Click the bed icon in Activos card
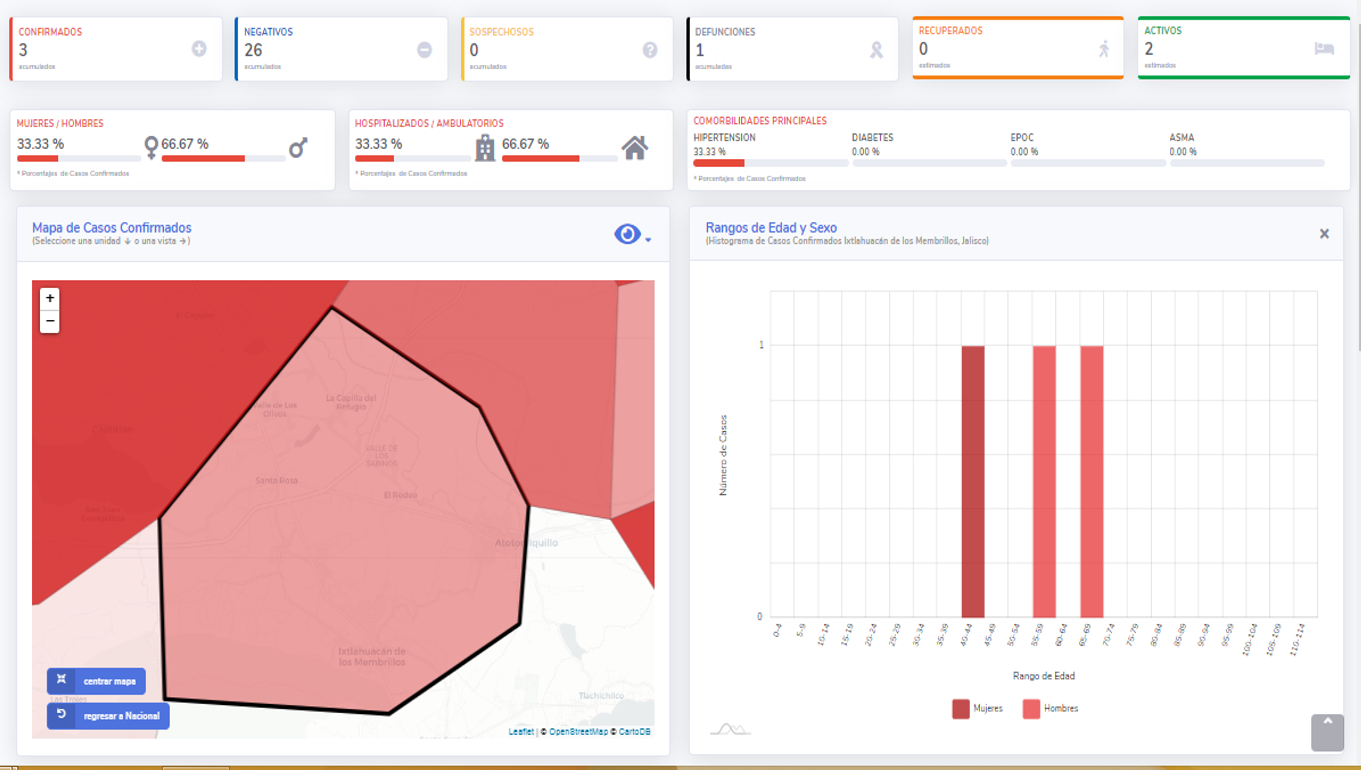The image size is (1361, 770). 1324,49
